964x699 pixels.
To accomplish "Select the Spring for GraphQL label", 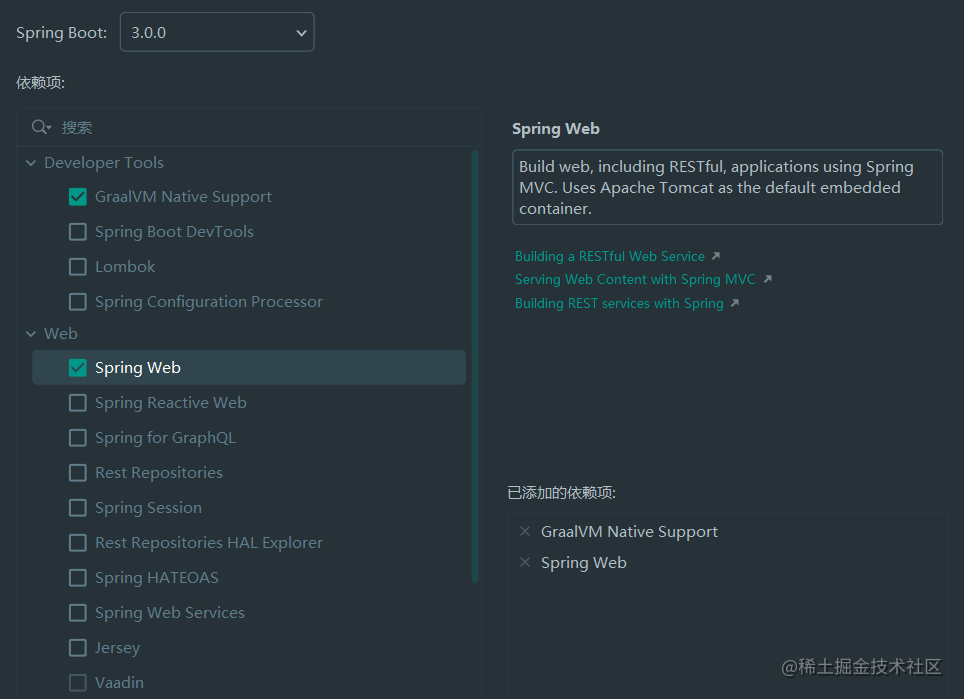I will pos(165,438).
